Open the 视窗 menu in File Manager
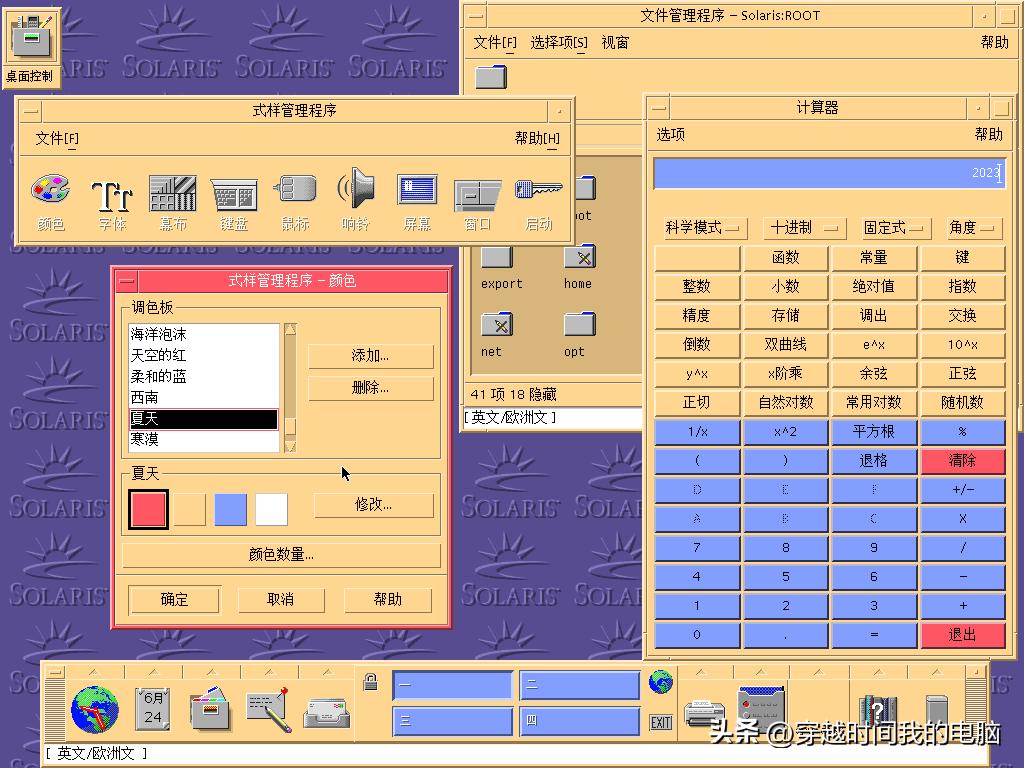 click(x=615, y=43)
